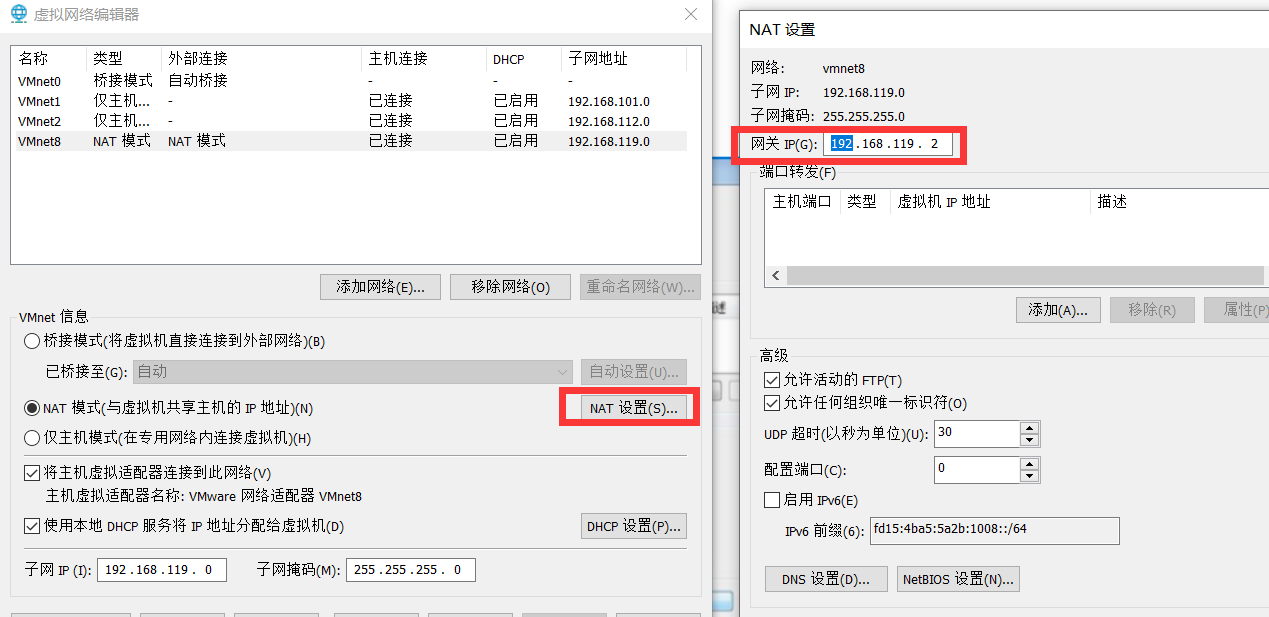Select the 仅主机模式 radio button
1269x617 pixels.
(31, 437)
